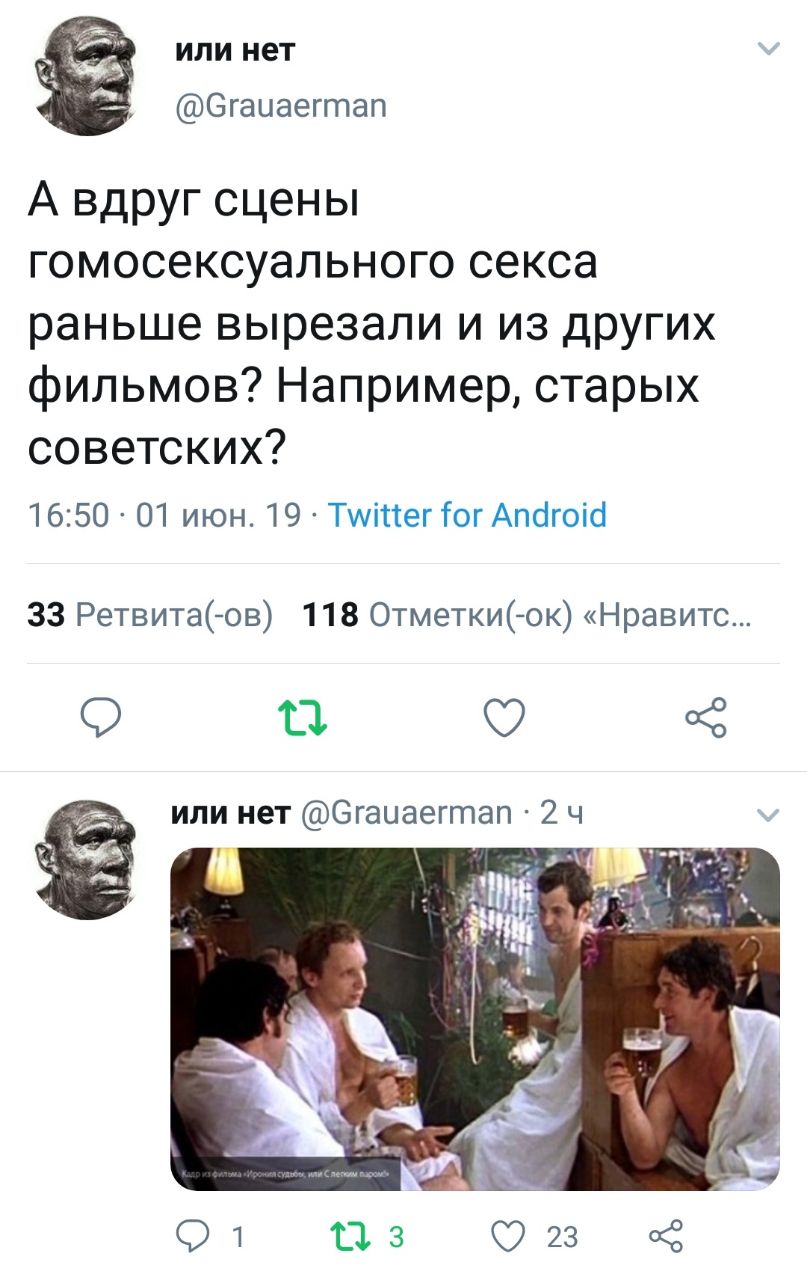
Task: Expand reply tweet options chevron
Action: point(768,816)
